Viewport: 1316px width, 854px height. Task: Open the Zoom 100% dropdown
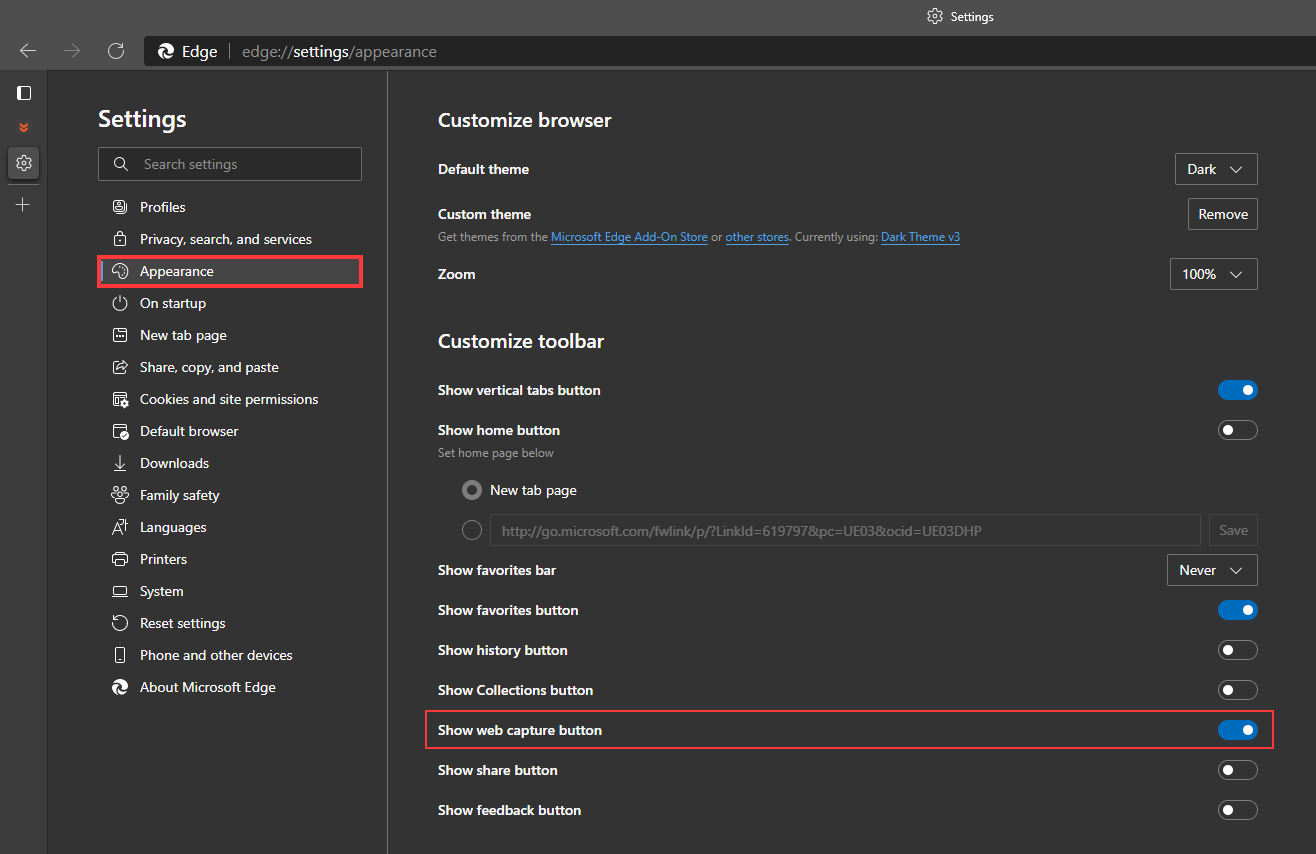point(1213,274)
